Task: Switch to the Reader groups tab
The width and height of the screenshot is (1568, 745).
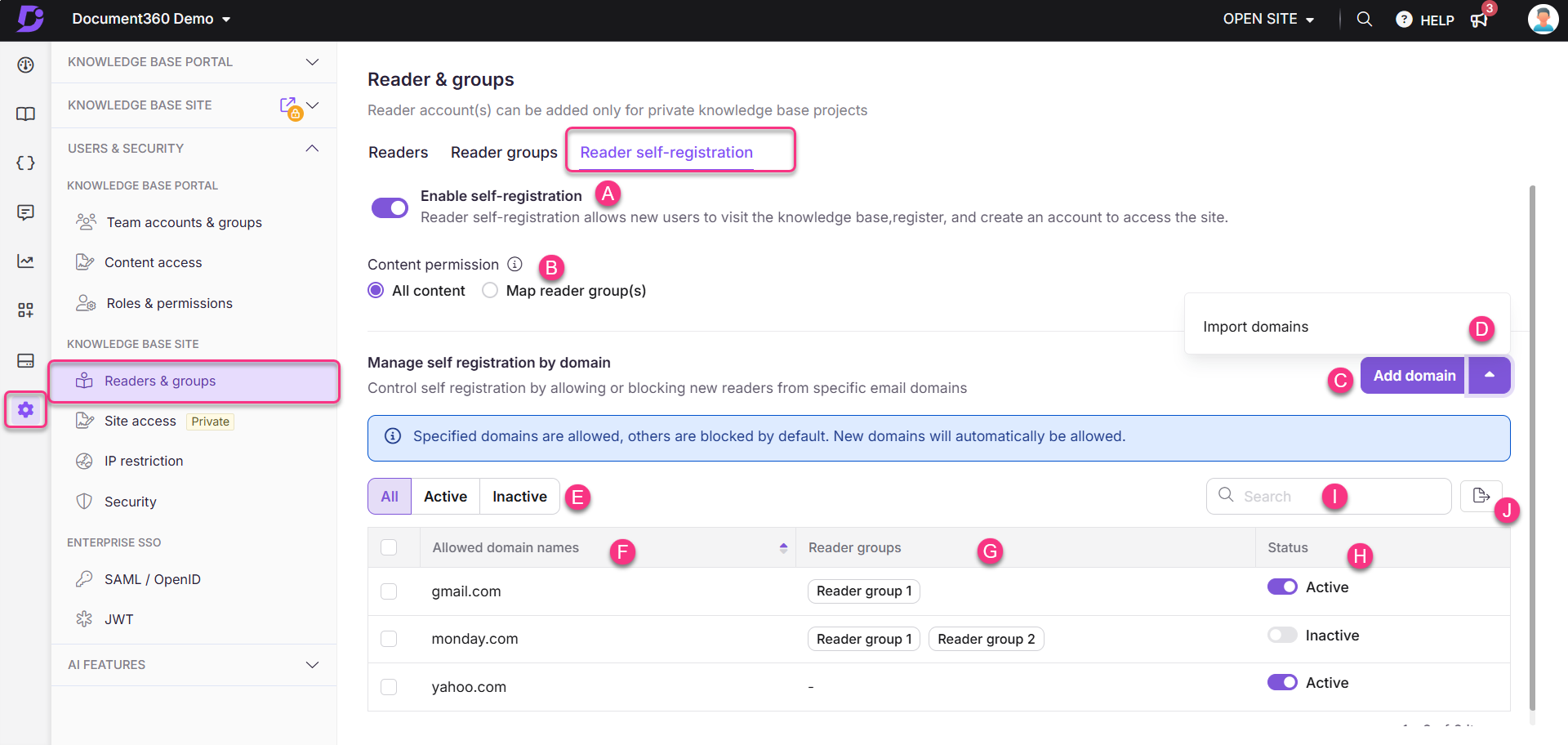Action: (504, 152)
